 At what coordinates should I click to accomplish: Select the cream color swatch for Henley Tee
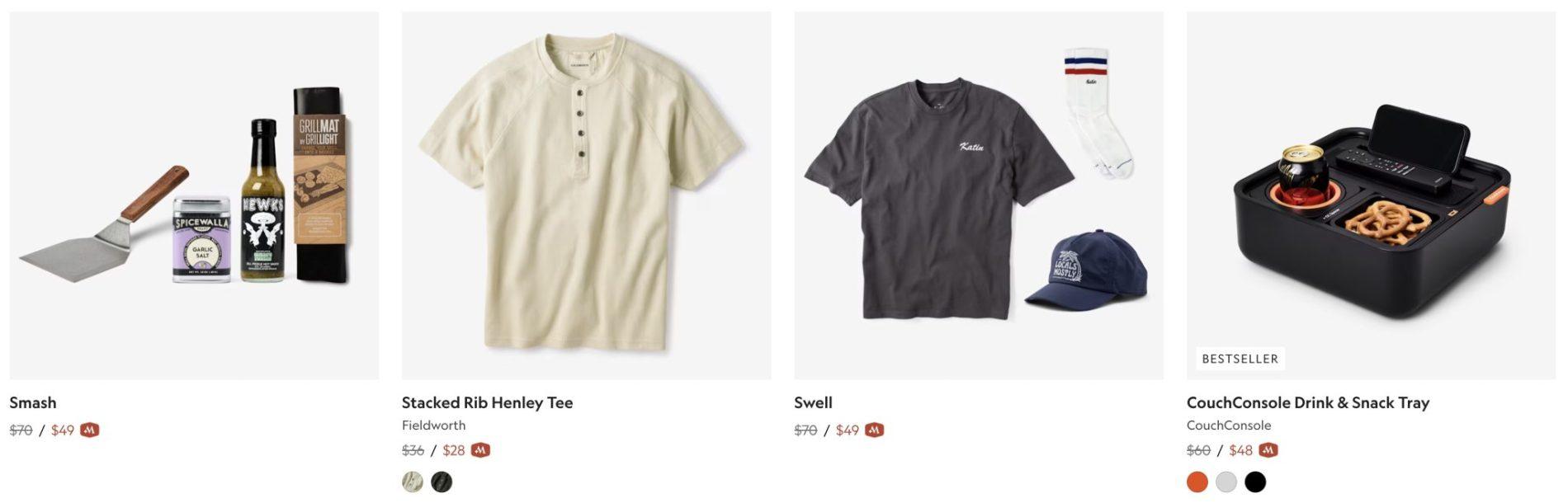413,482
